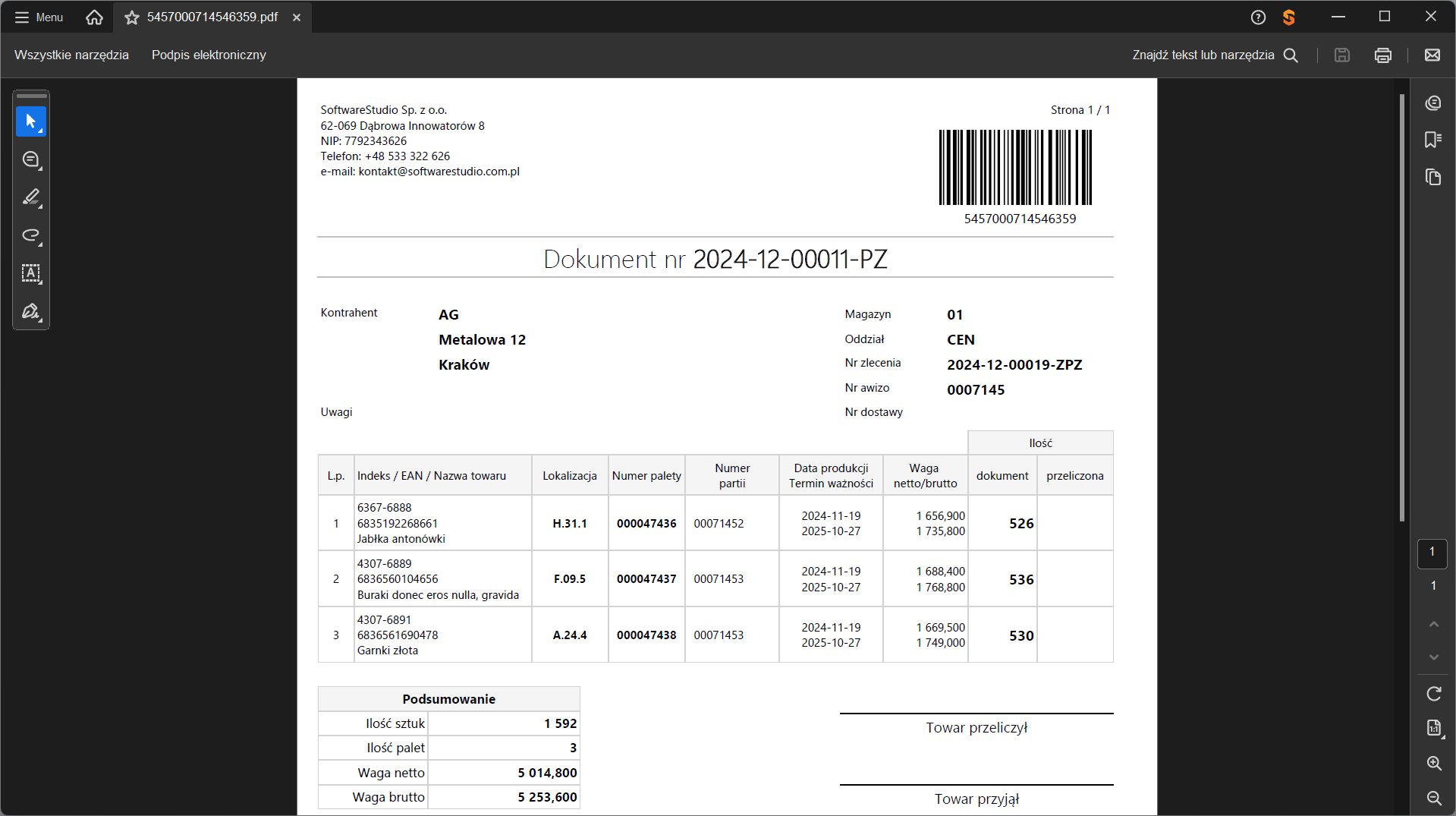Open Podpis elektroniczny tools
The width and height of the screenshot is (1456, 816).
tap(209, 55)
